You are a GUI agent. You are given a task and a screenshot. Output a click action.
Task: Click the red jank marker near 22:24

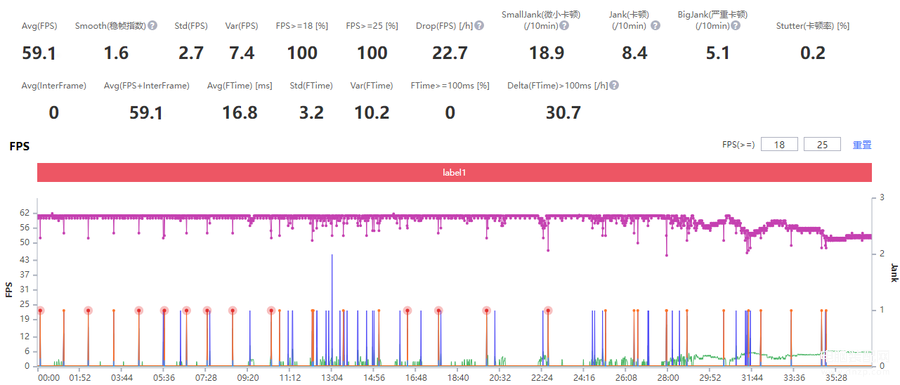[x=548, y=310]
